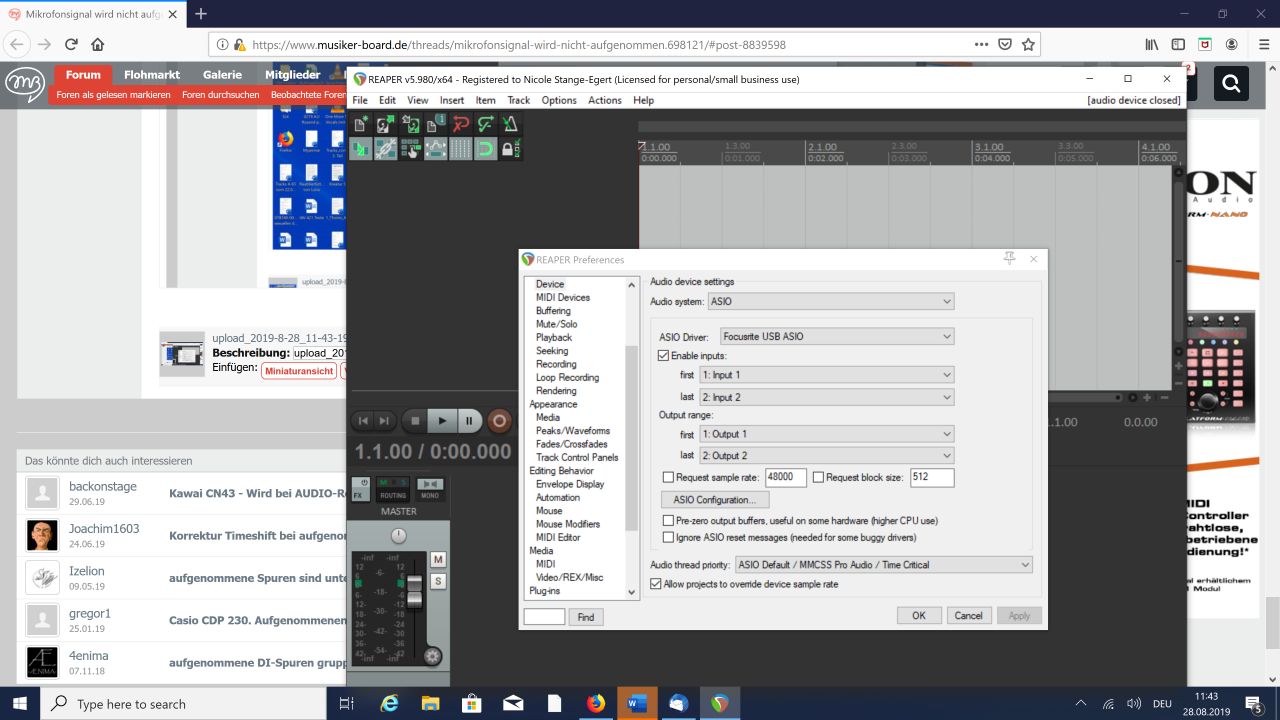The height and width of the screenshot is (720, 1280).
Task: Open Audio thread priority dropdown
Action: [x=883, y=565]
